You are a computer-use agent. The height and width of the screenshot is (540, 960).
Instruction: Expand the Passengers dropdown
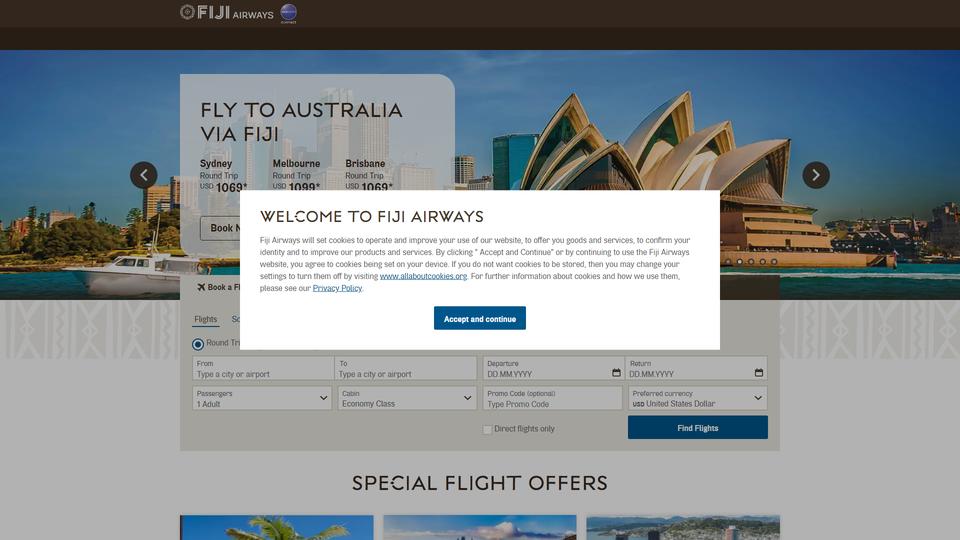tap(262, 398)
